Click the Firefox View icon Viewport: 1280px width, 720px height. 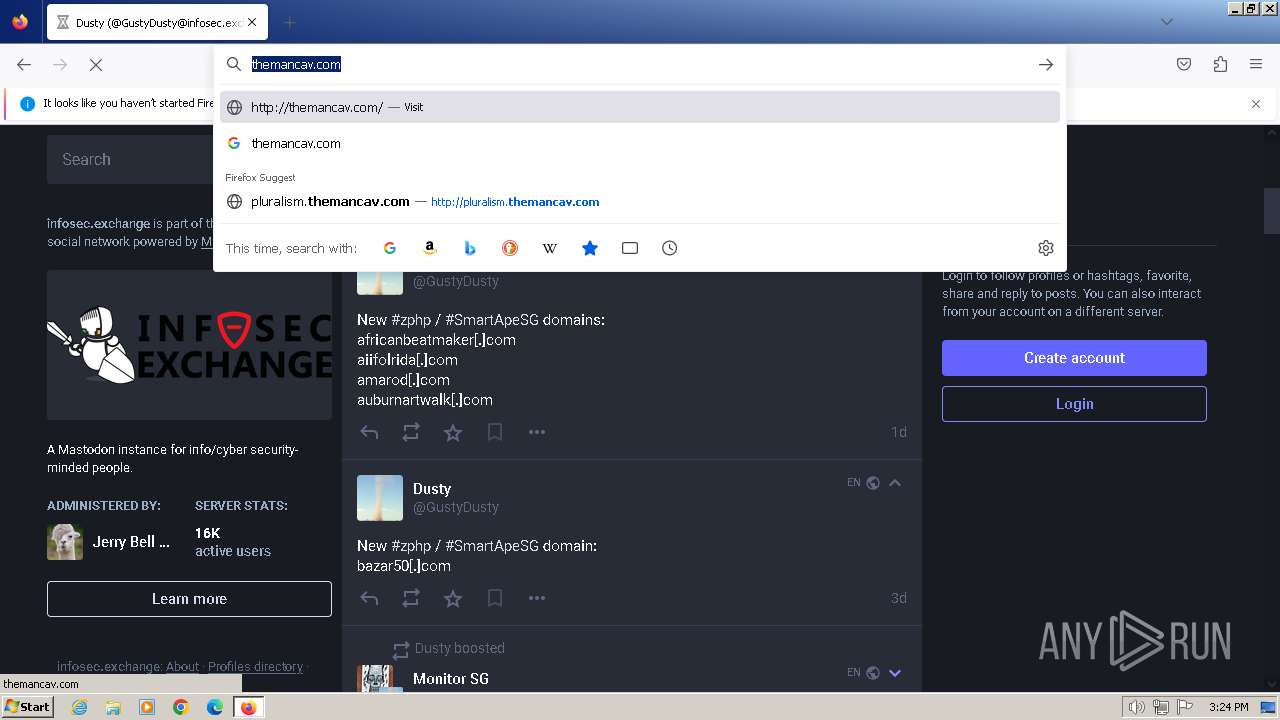20,22
